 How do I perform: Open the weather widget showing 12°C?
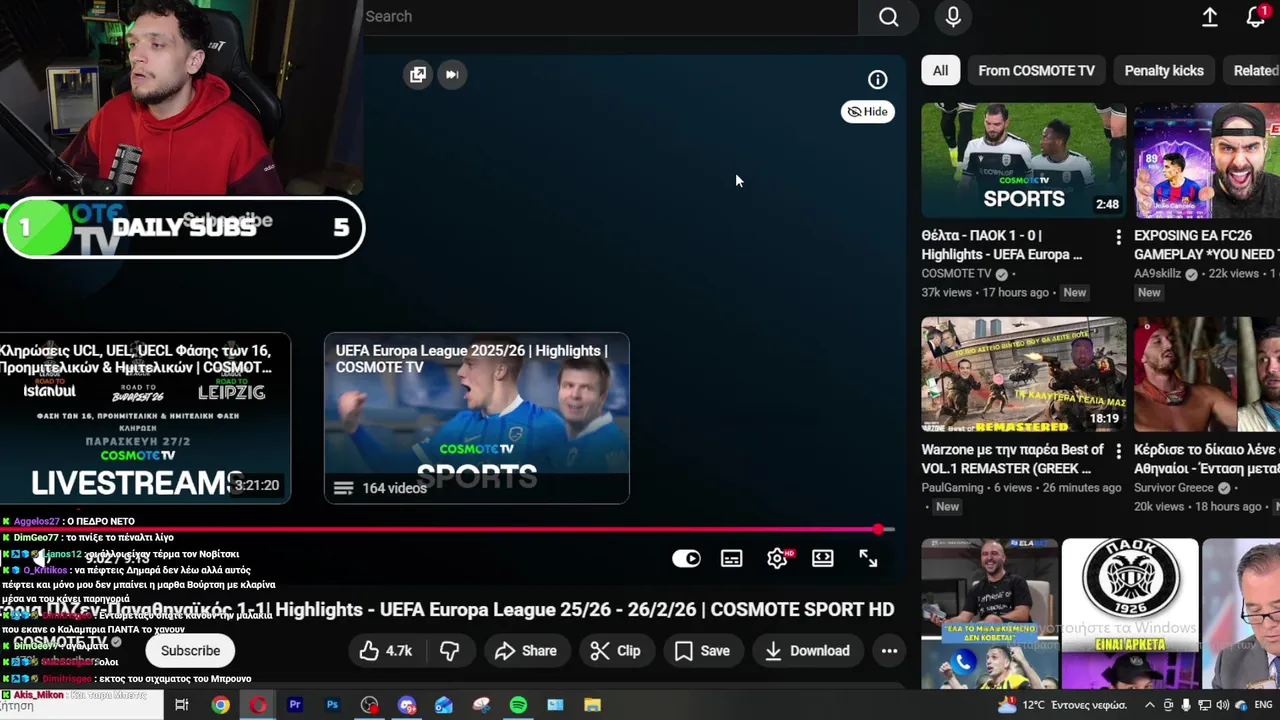coord(1061,705)
